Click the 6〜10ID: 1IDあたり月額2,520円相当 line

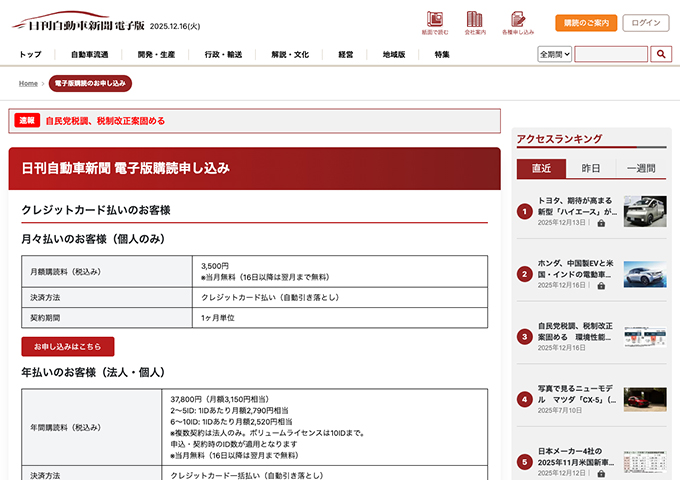[x=231, y=421]
